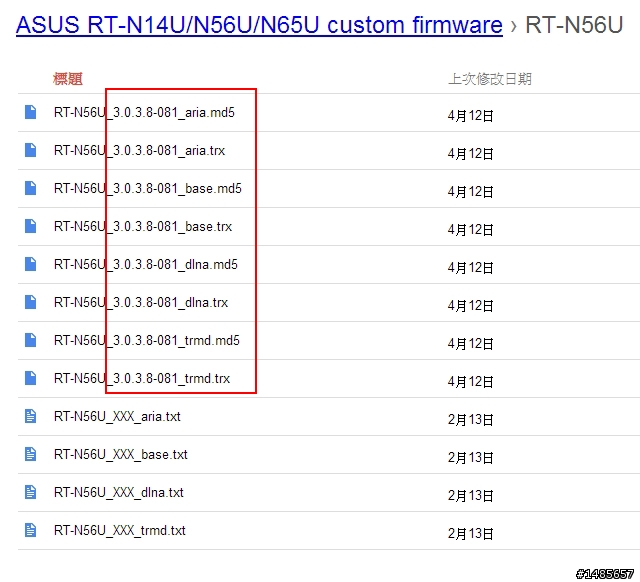Screen dimensions: 640x582
Task: Click 2月13日 date in XXX_trmd.txt row
Action: pos(471,533)
